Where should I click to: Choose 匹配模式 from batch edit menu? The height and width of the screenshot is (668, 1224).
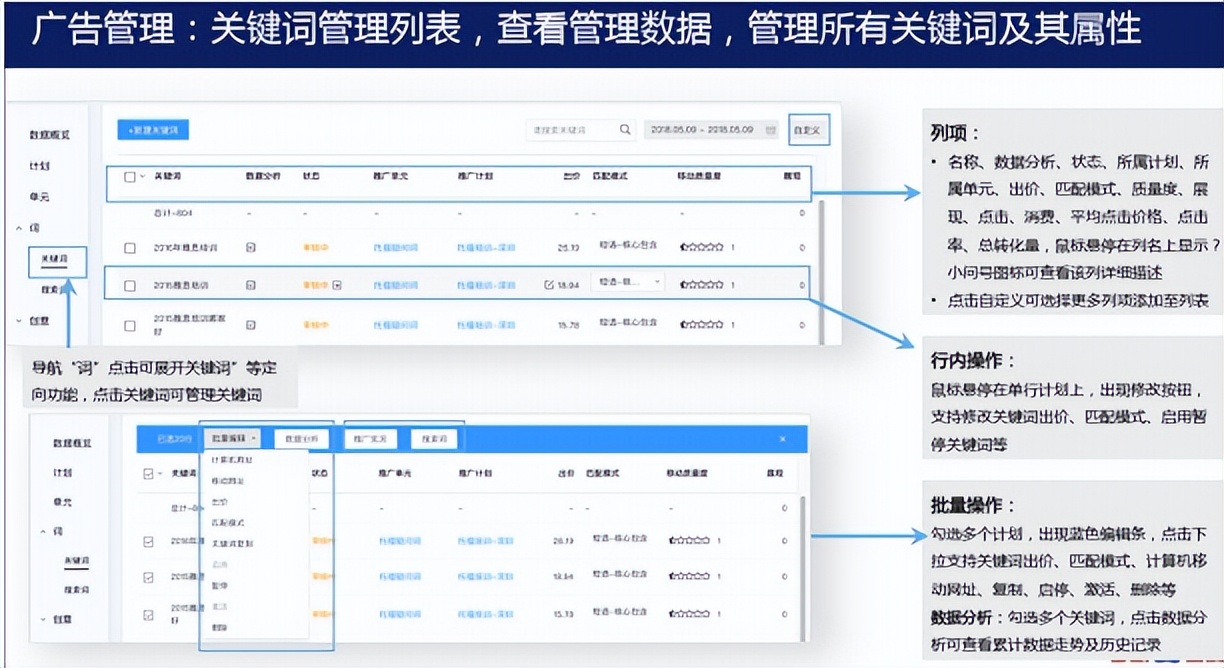point(228,523)
